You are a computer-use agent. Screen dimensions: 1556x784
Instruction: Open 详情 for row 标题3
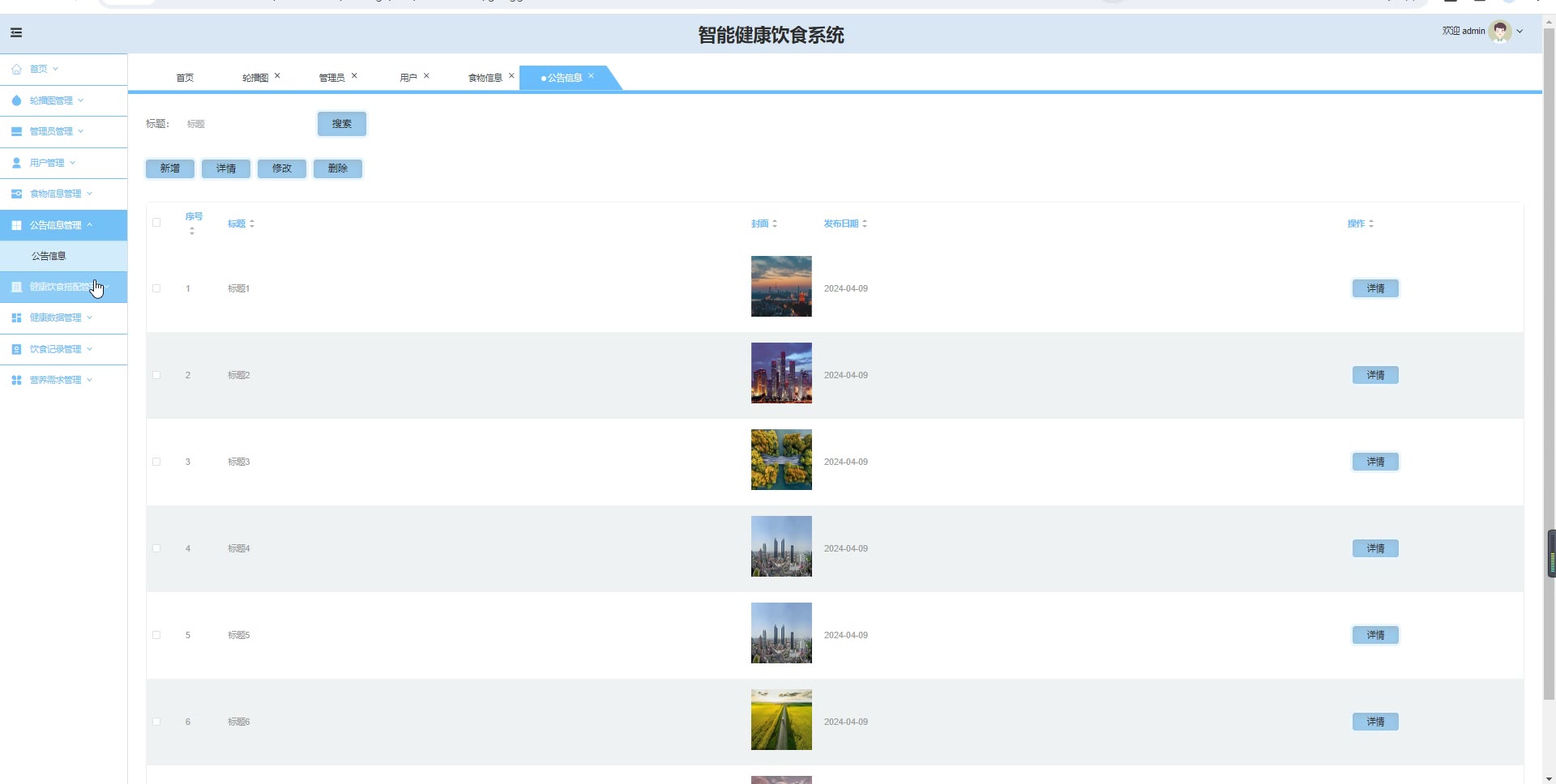(1375, 462)
